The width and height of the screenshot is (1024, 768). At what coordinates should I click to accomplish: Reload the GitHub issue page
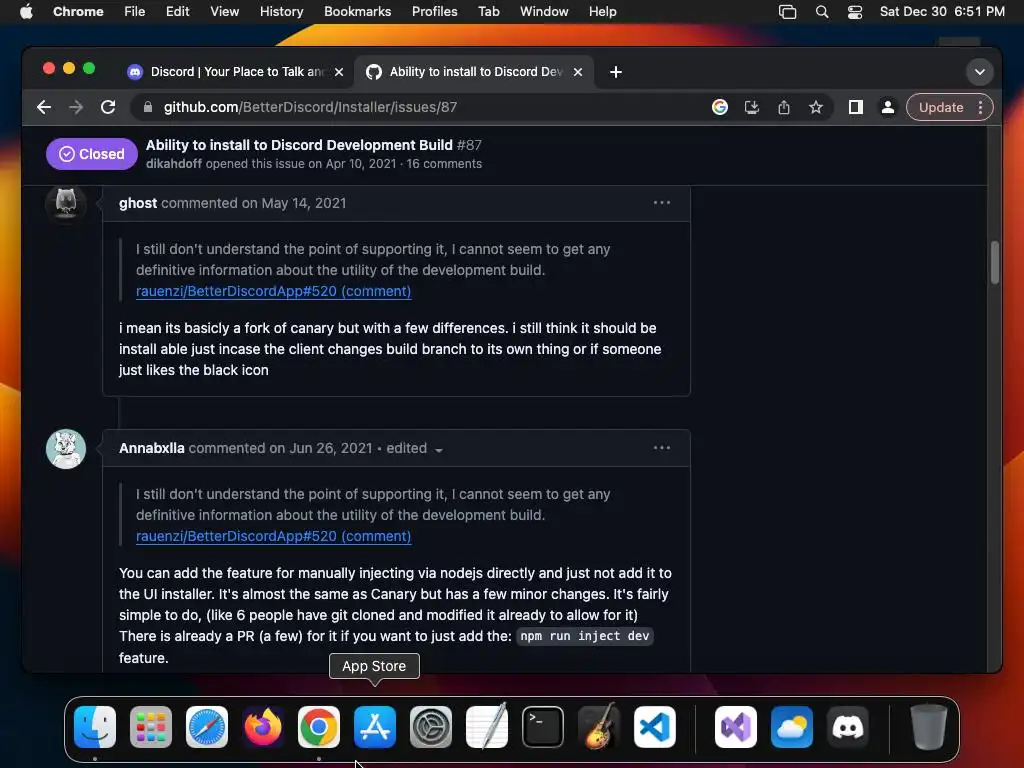[x=108, y=107]
